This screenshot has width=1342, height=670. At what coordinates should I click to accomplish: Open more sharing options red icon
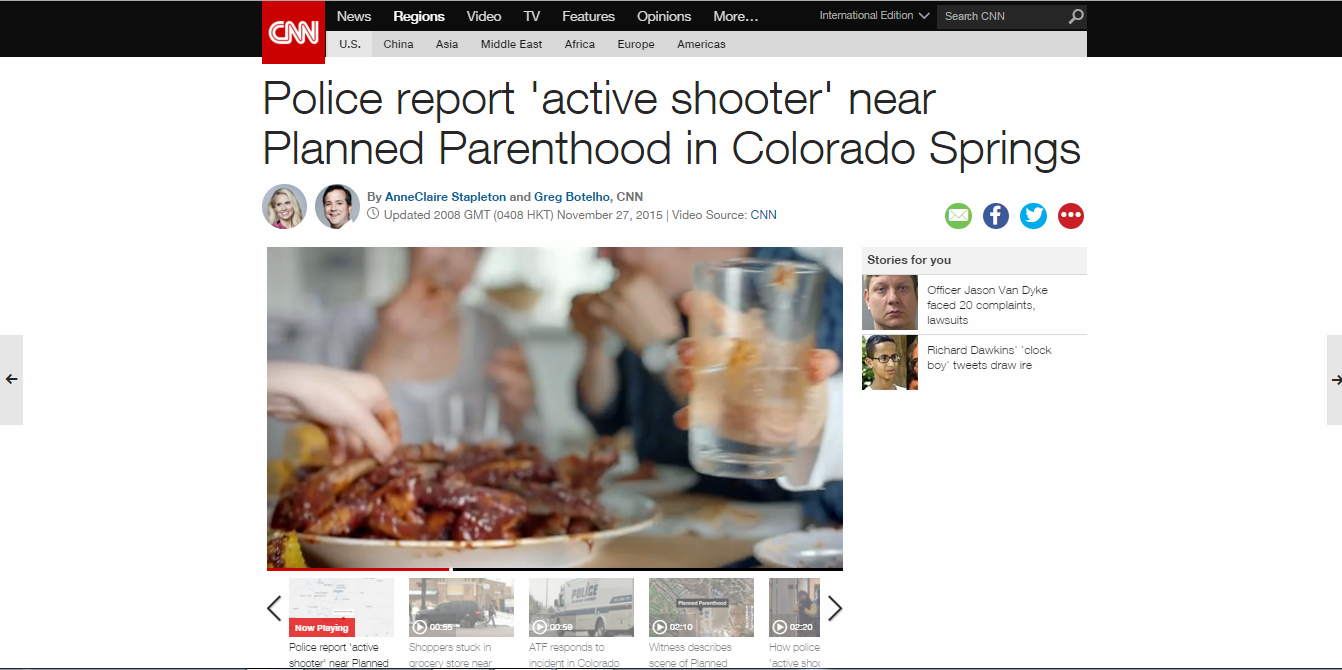click(1071, 216)
